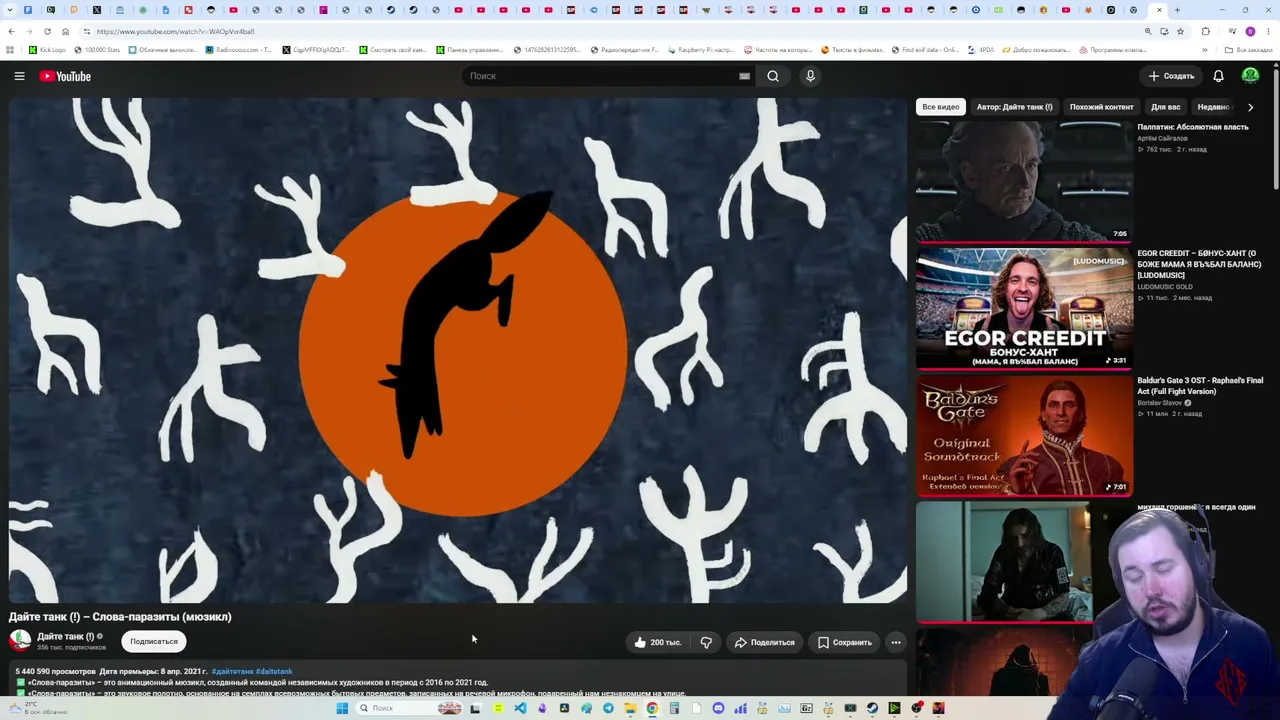Open Telegram from the taskbar

tap(608, 708)
